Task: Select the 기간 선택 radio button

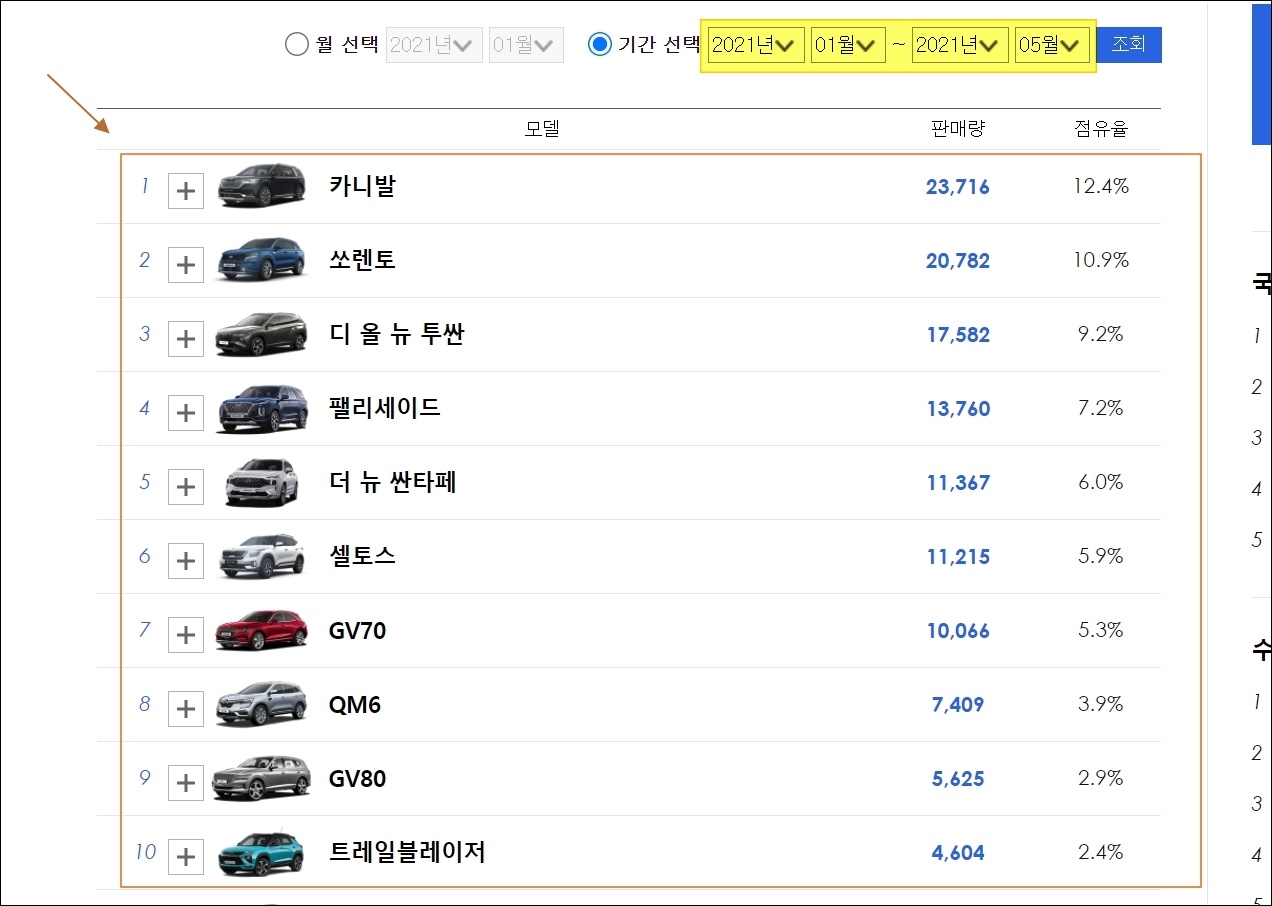Action: [600, 45]
